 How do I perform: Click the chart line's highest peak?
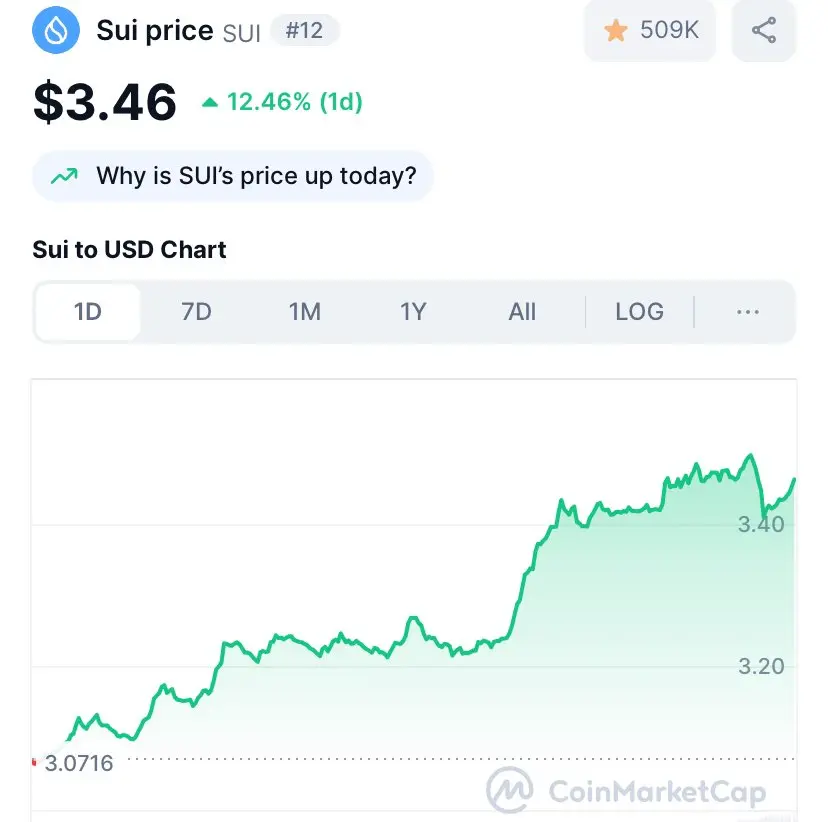(x=750, y=455)
